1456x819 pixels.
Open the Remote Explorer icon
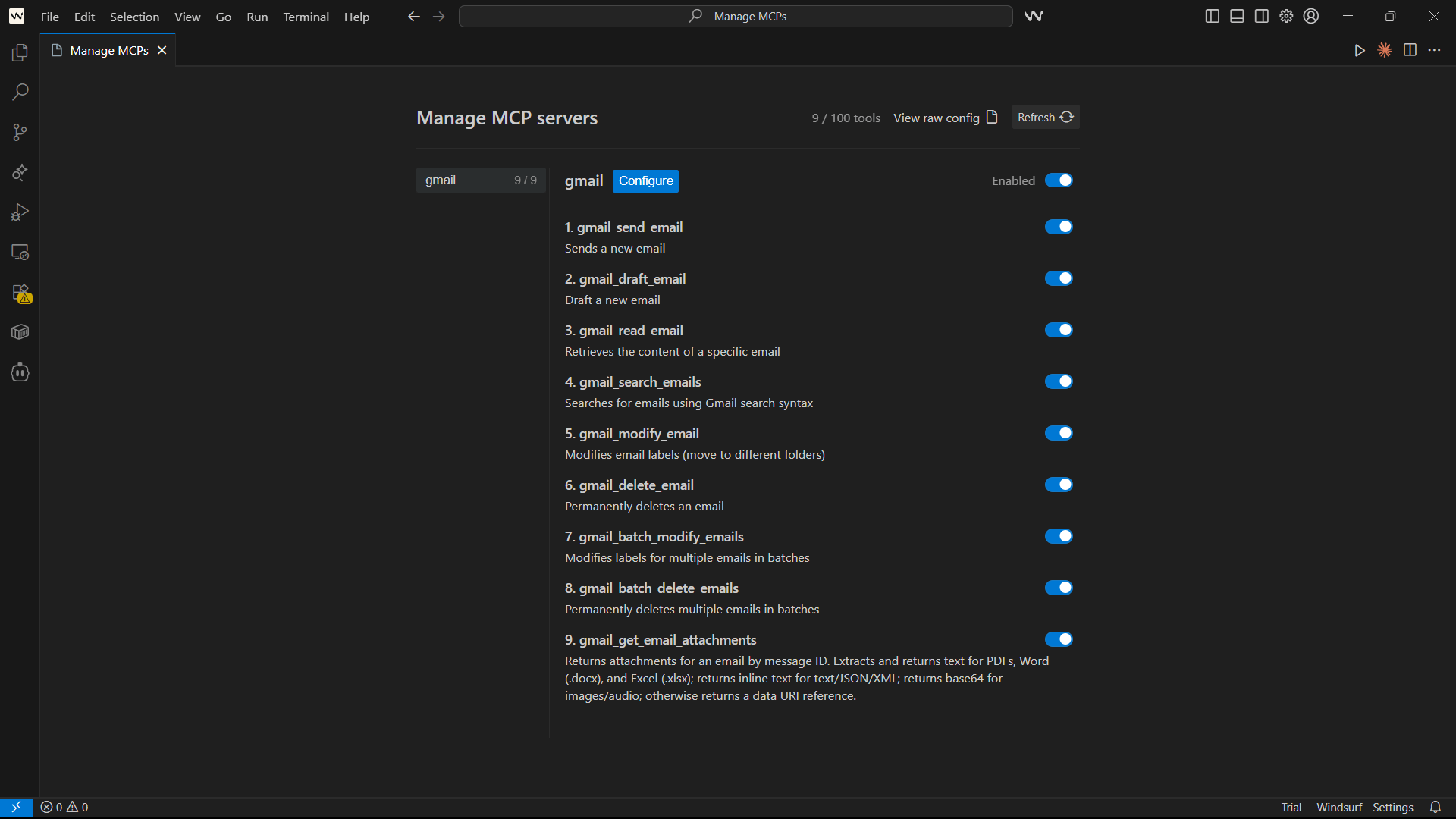pos(20,253)
